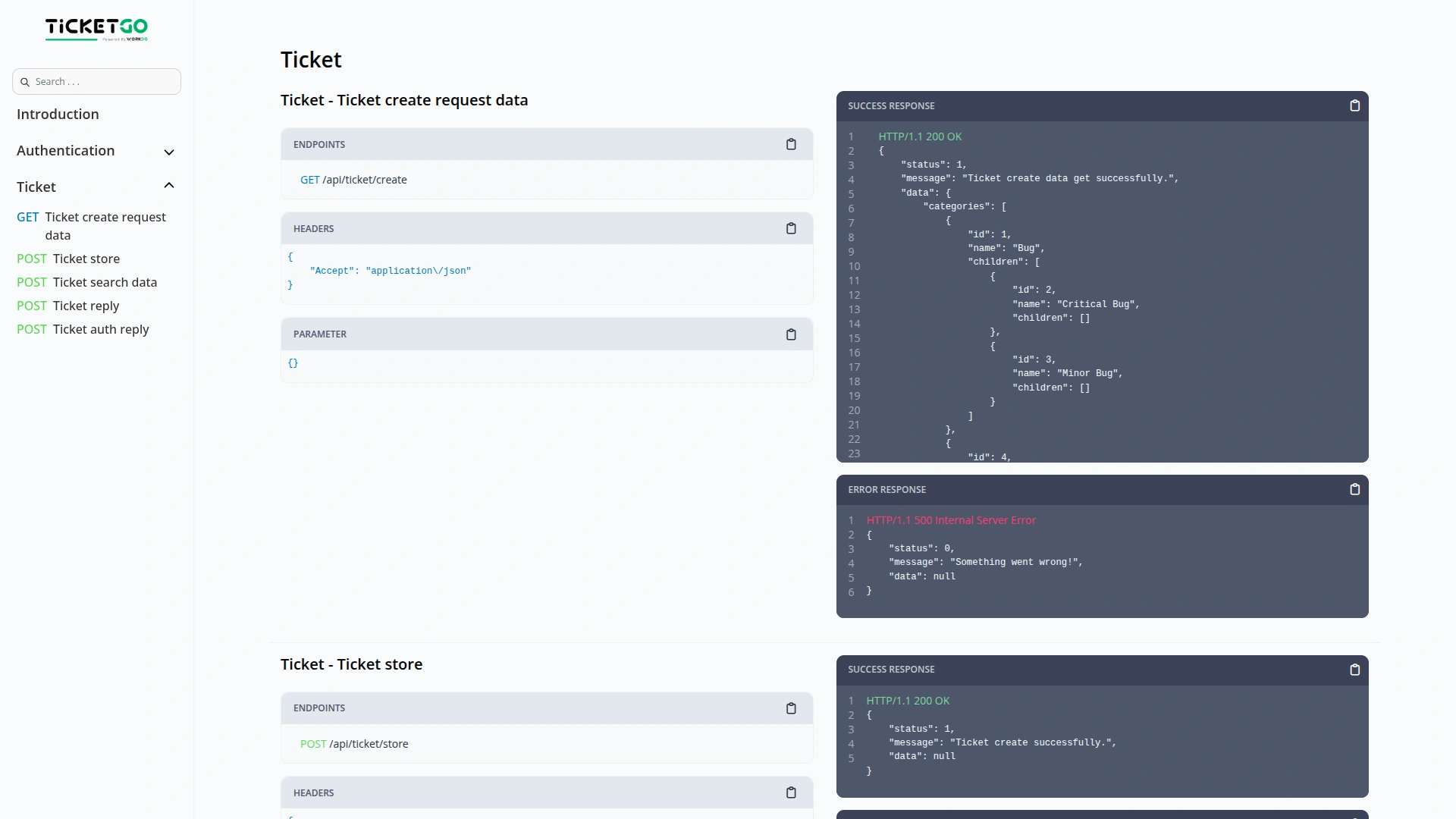Expand the Authentication section
Screen dimensions: 1456x819
click(x=169, y=152)
